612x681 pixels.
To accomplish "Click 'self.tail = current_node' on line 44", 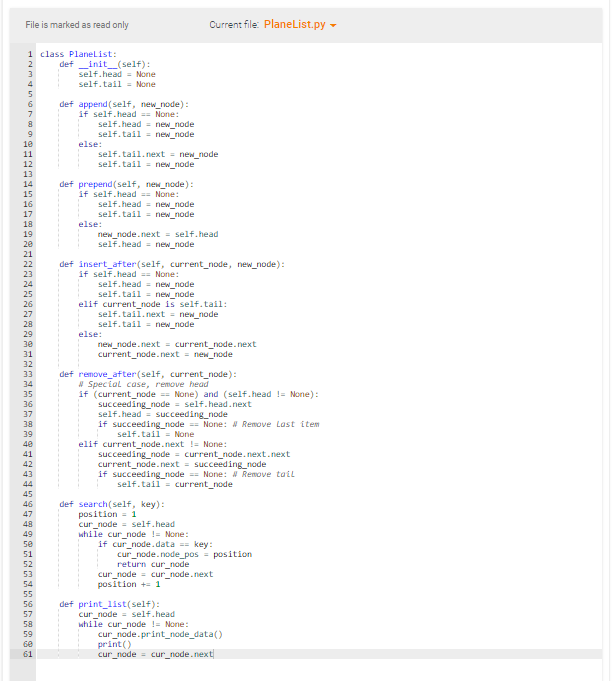I will coord(175,483).
